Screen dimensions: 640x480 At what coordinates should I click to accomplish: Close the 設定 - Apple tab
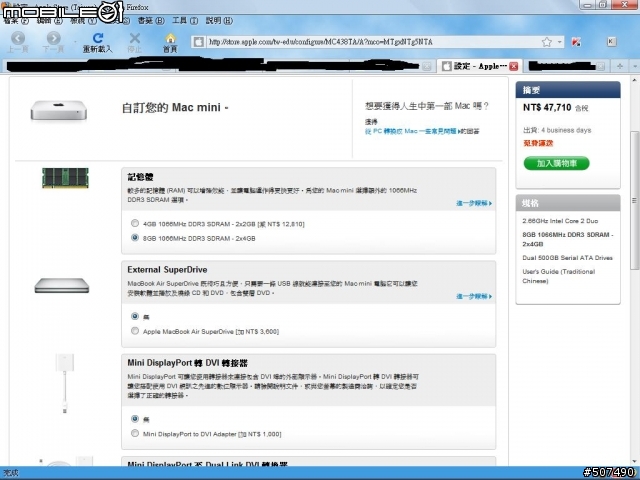tap(513, 66)
